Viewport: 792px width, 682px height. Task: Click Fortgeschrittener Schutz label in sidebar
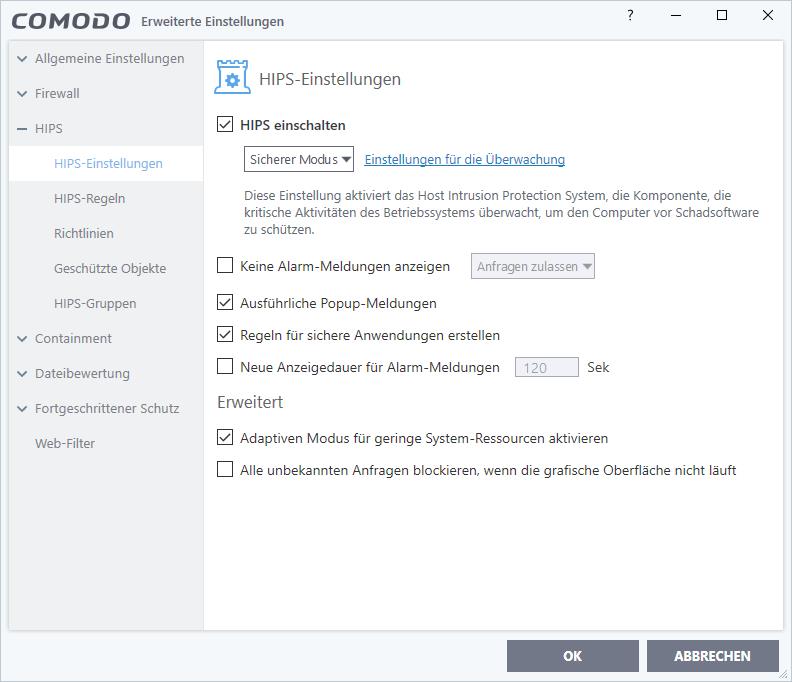point(107,409)
